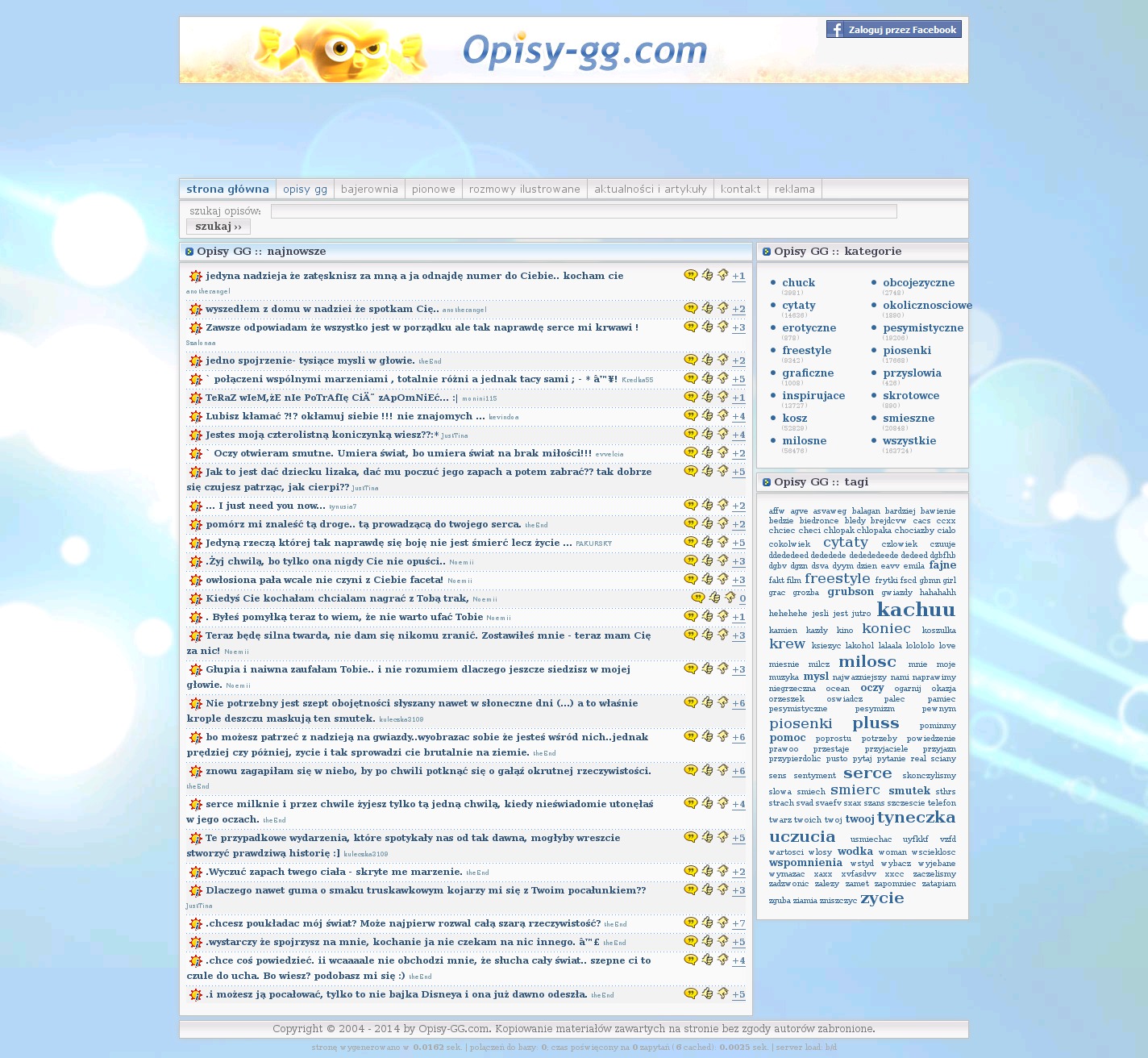Go to the 'kontakt' tab

(x=740, y=189)
